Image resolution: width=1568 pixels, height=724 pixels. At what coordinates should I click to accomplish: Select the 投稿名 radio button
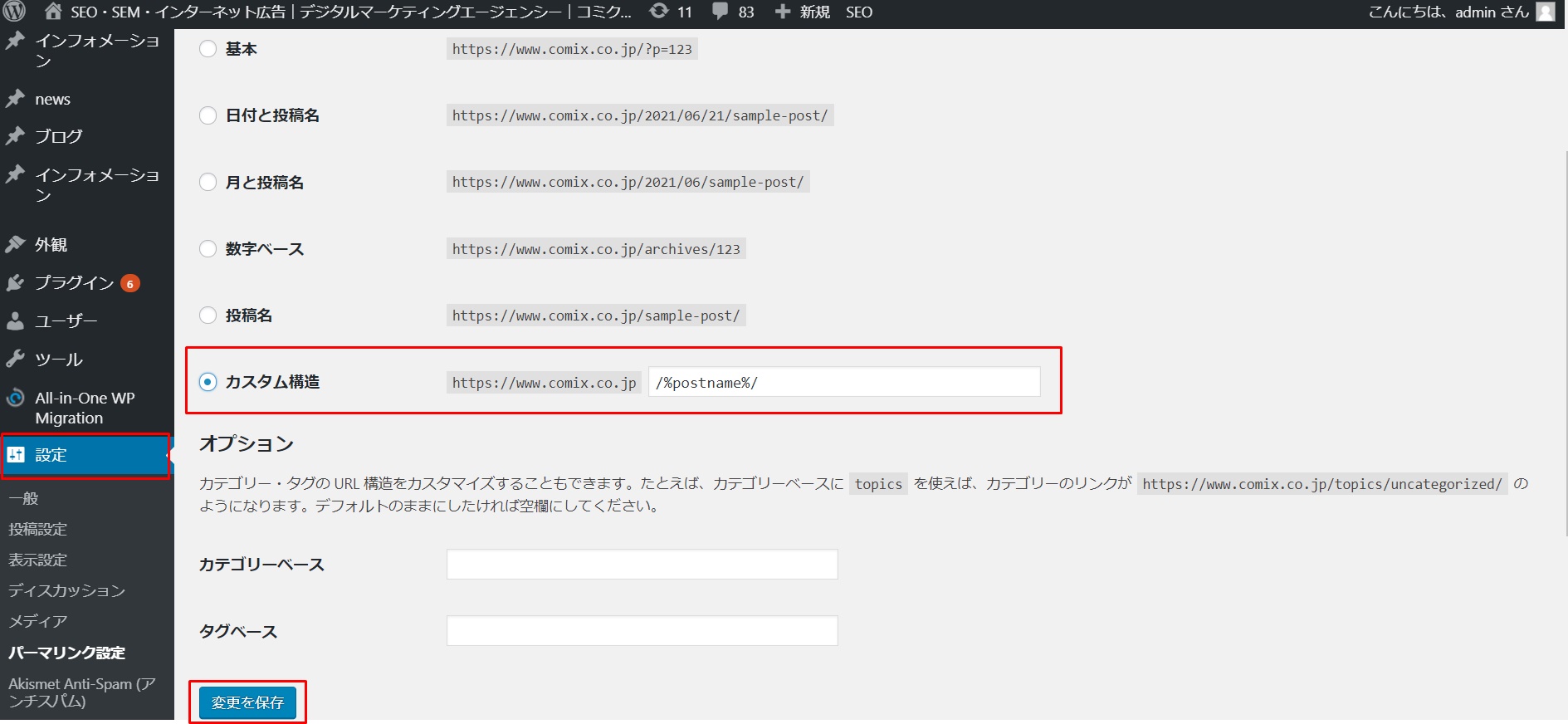[x=208, y=316]
